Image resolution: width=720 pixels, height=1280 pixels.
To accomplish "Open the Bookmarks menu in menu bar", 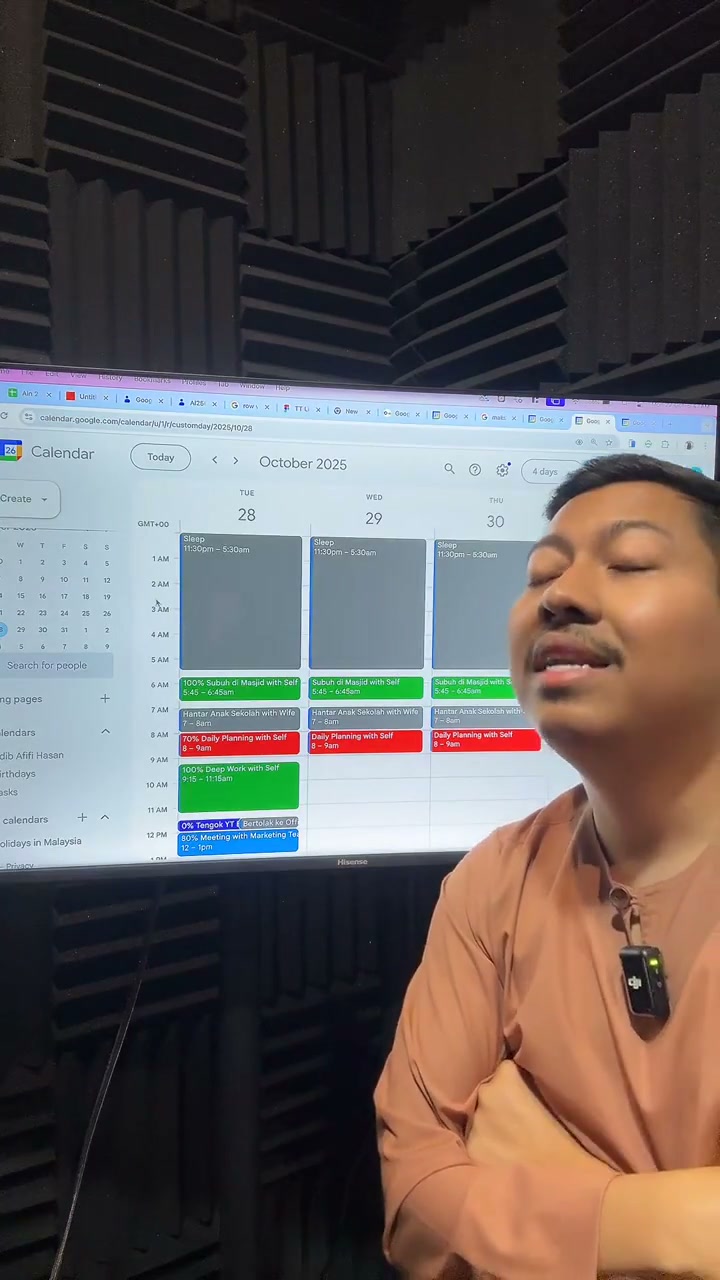I will coord(152,379).
